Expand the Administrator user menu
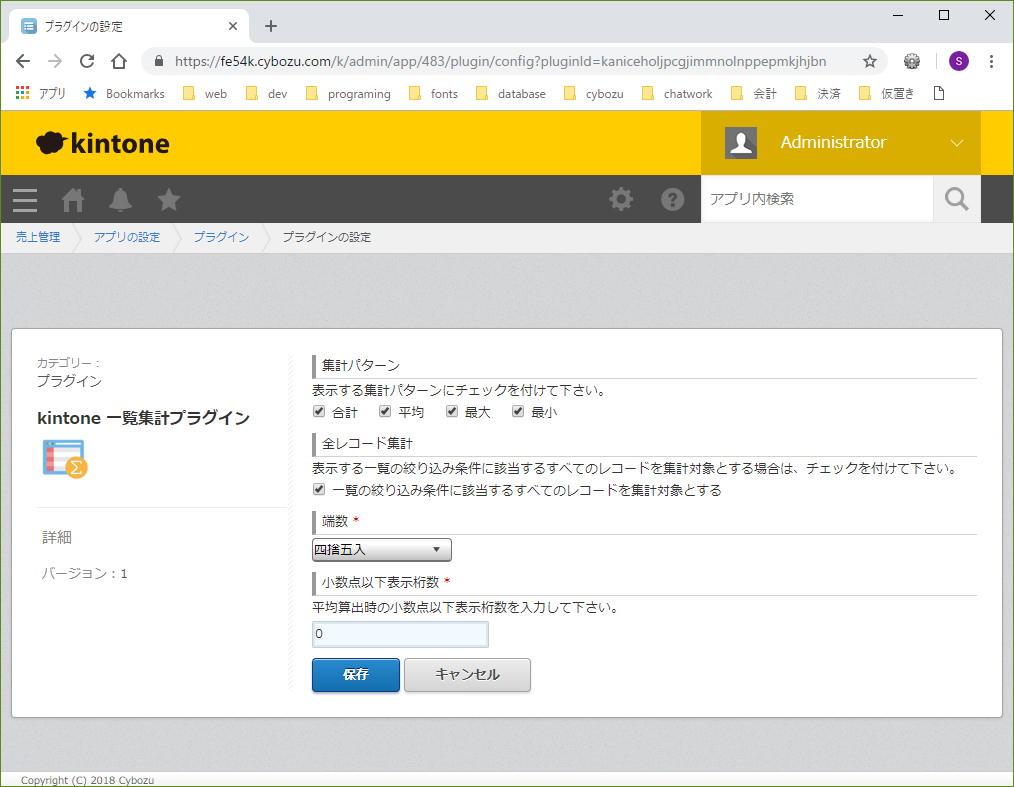1014x787 pixels. [x=956, y=143]
